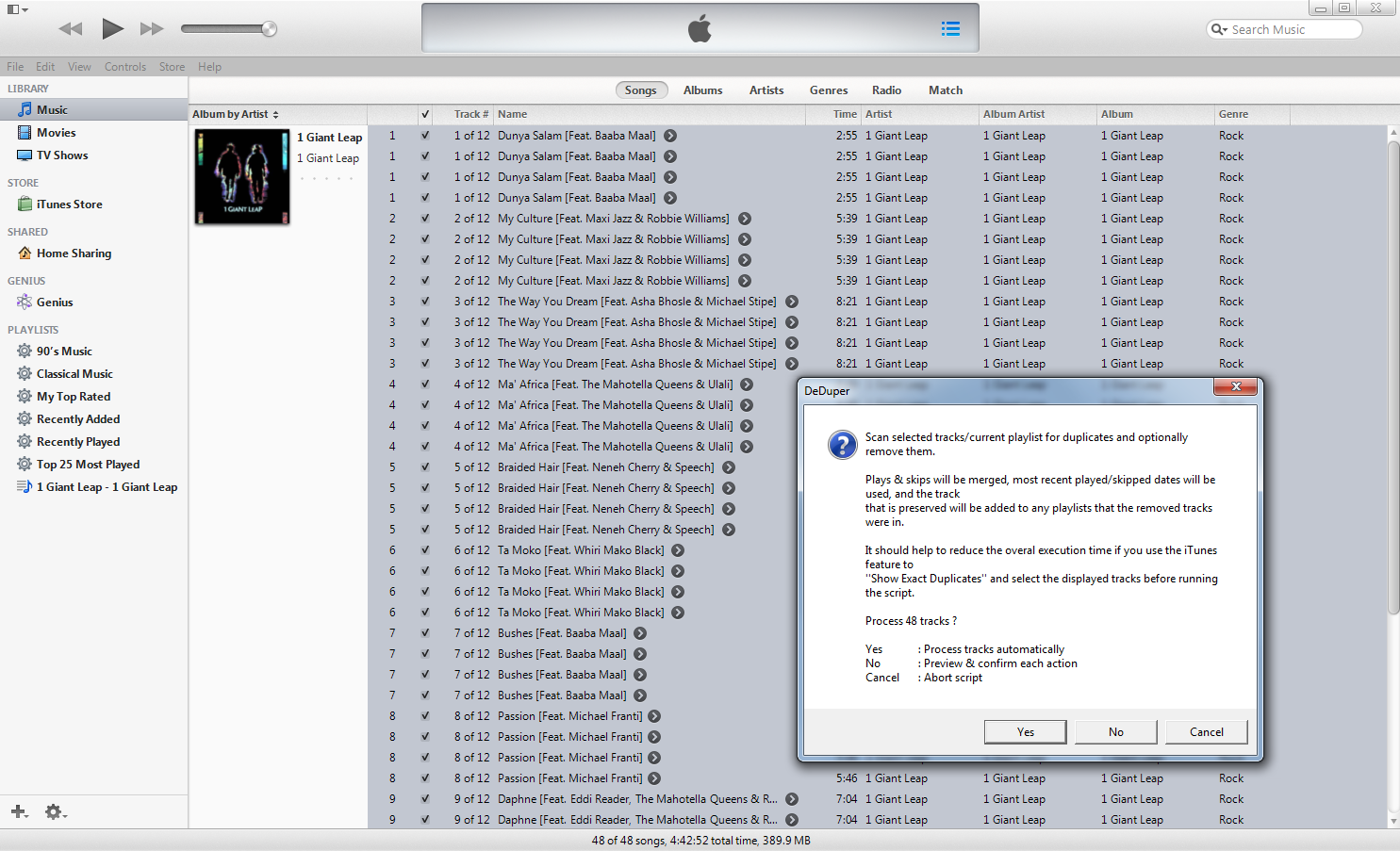This screenshot has height=851, width=1400.
Task: Click No to preview each DeDuper action
Action: 1116,732
